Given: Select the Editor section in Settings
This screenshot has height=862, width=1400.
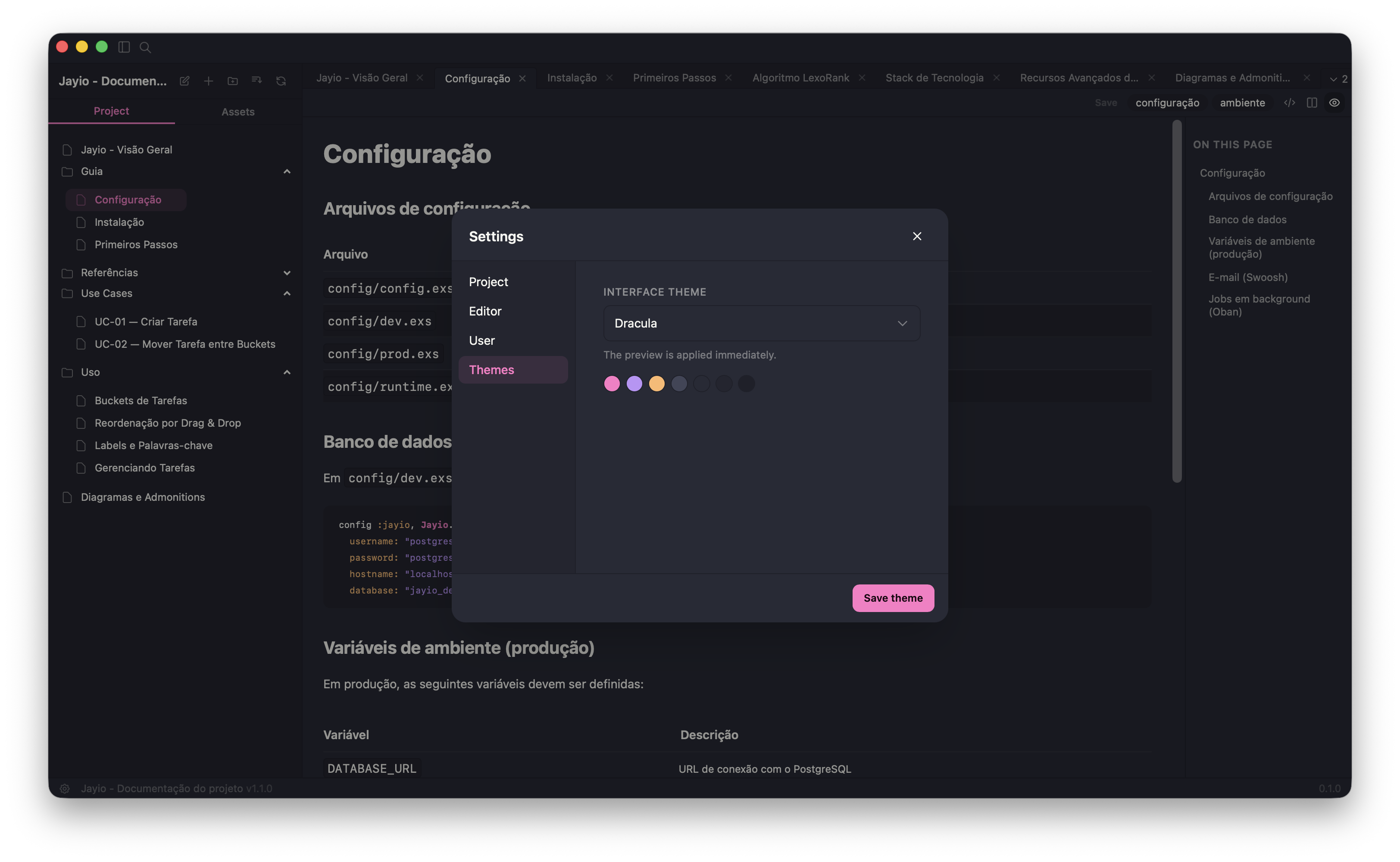Looking at the screenshot, I should click(513, 311).
